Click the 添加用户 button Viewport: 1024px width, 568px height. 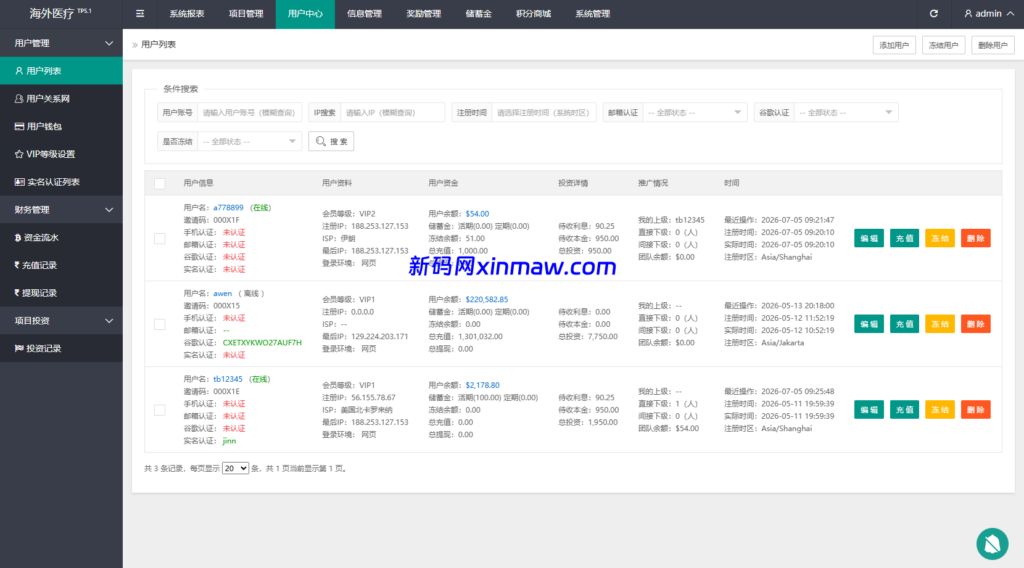(x=894, y=45)
